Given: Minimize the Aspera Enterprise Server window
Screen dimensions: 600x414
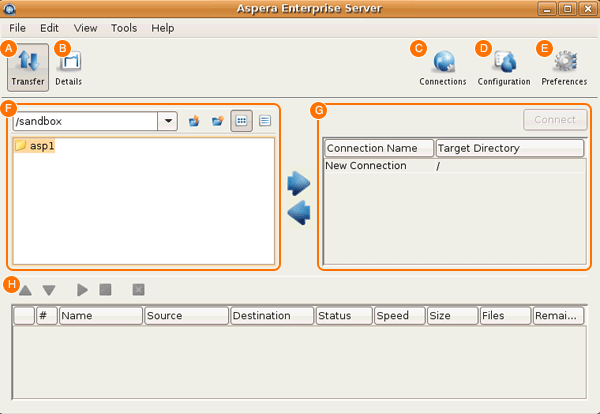Looking at the screenshot, I should pyautogui.click(x=547, y=9).
